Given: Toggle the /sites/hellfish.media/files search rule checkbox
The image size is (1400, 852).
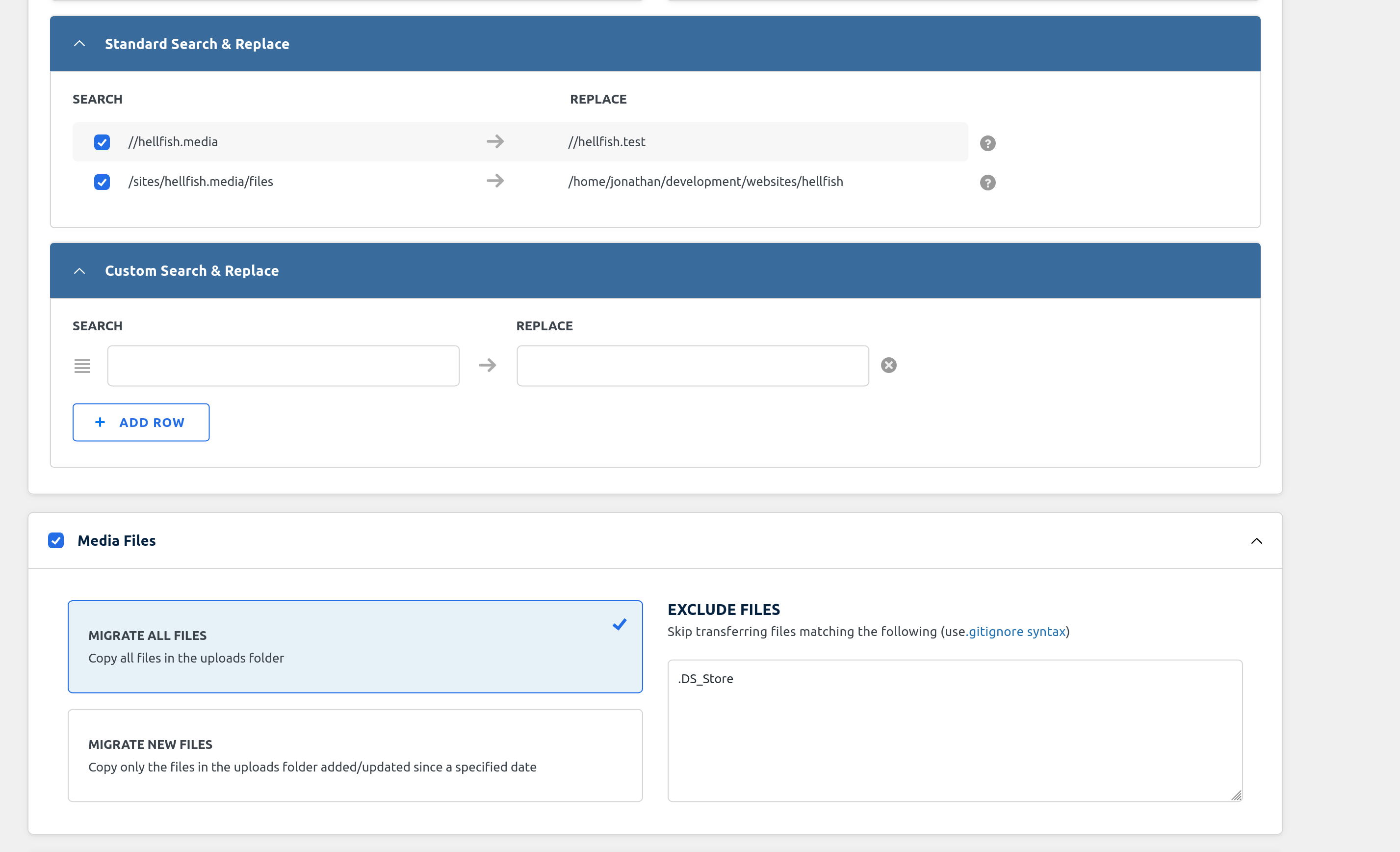Looking at the screenshot, I should pos(101,182).
